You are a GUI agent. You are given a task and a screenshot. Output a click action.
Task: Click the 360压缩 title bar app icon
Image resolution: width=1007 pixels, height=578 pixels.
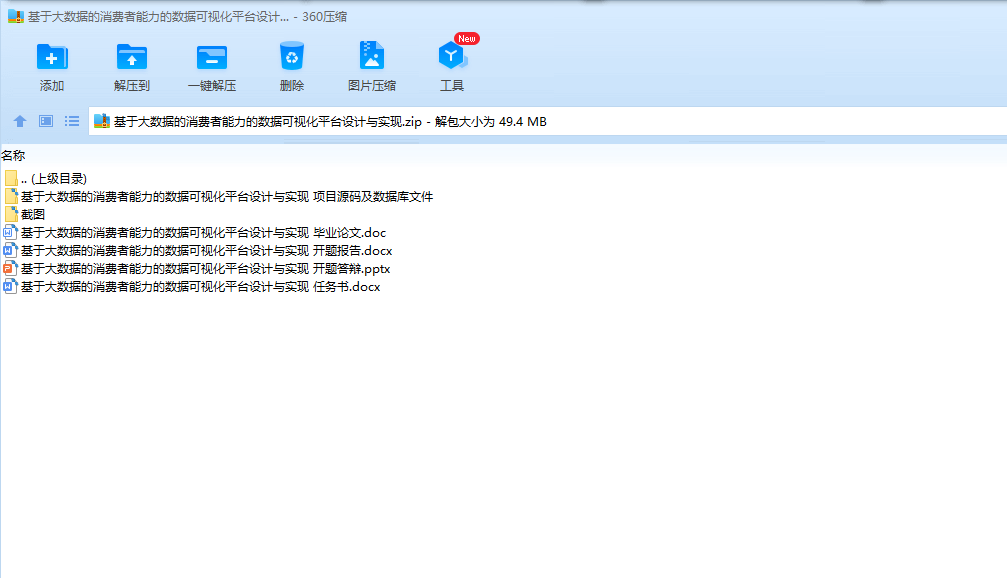click(15, 16)
